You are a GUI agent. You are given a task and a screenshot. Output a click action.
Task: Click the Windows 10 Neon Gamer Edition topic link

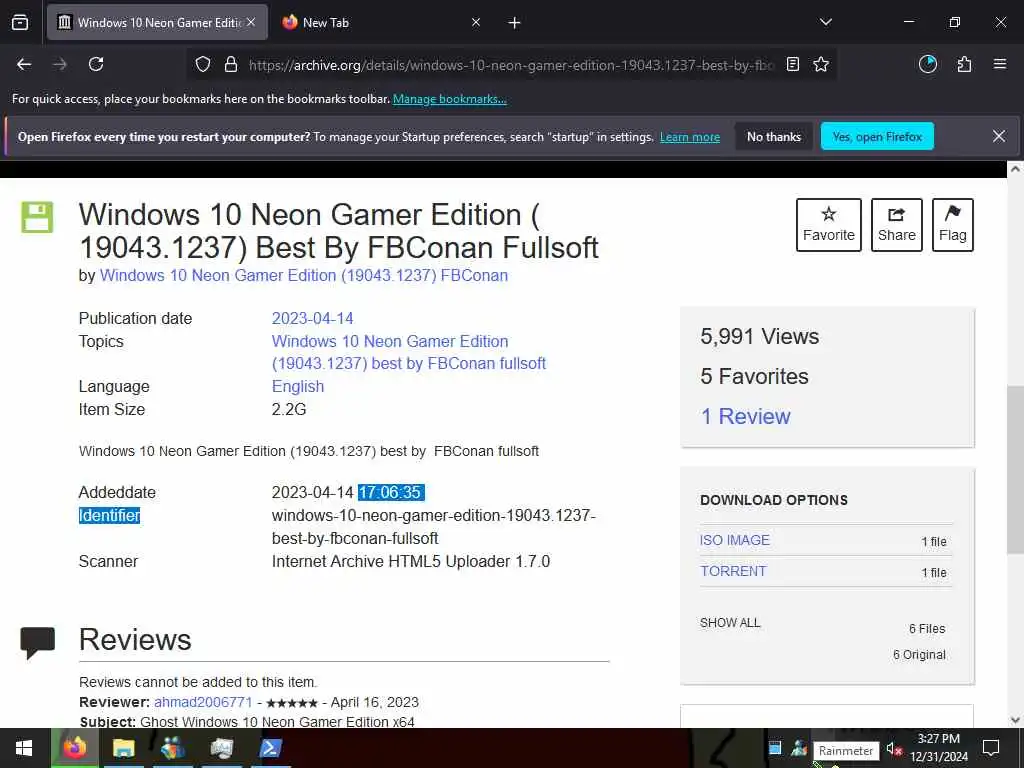tap(409, 352)
